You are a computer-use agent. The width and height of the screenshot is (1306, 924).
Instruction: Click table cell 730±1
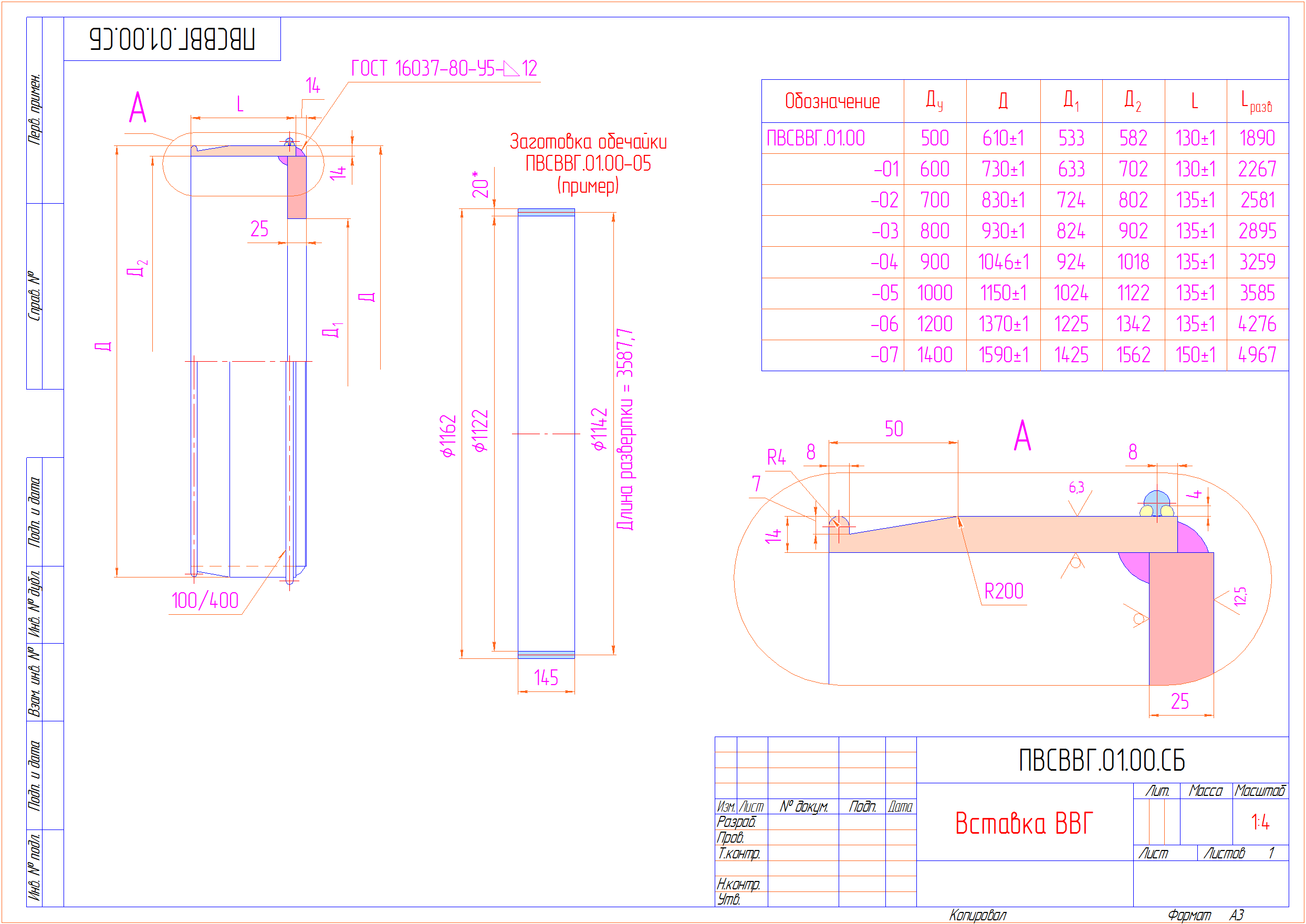[1003, 169]
